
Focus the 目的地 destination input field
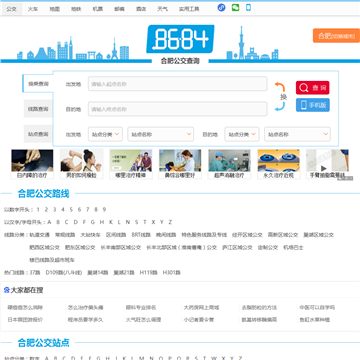point(177,109)
